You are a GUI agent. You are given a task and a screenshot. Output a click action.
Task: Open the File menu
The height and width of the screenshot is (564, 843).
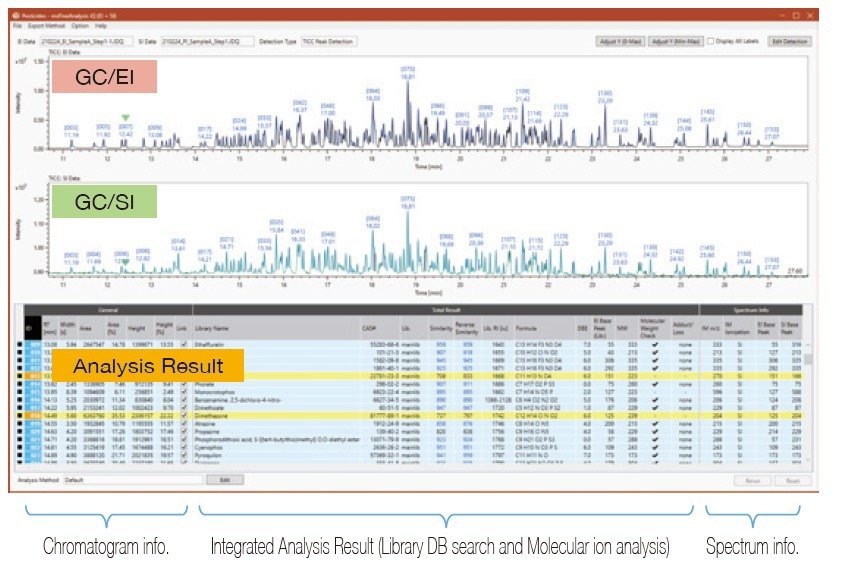[x=18, y=25]
